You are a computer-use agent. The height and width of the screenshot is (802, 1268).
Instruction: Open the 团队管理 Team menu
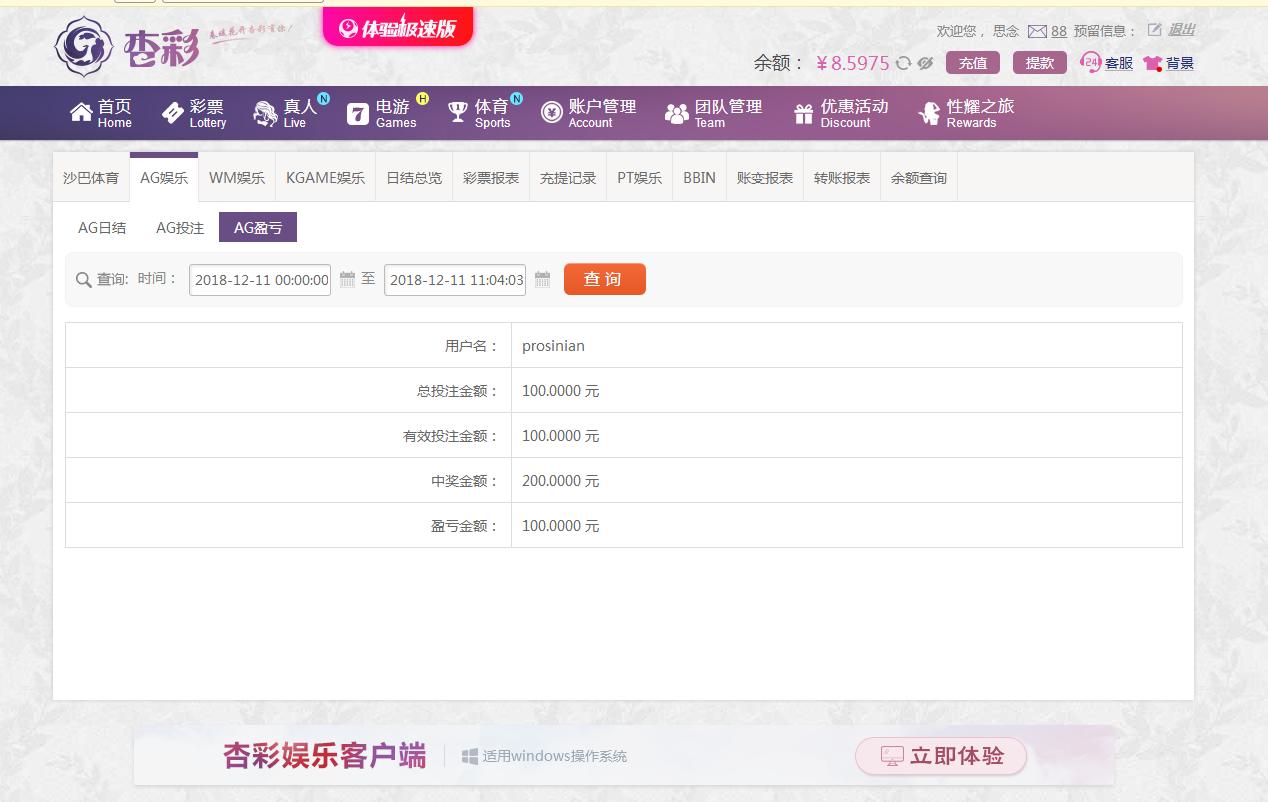(x=714, y=113)
